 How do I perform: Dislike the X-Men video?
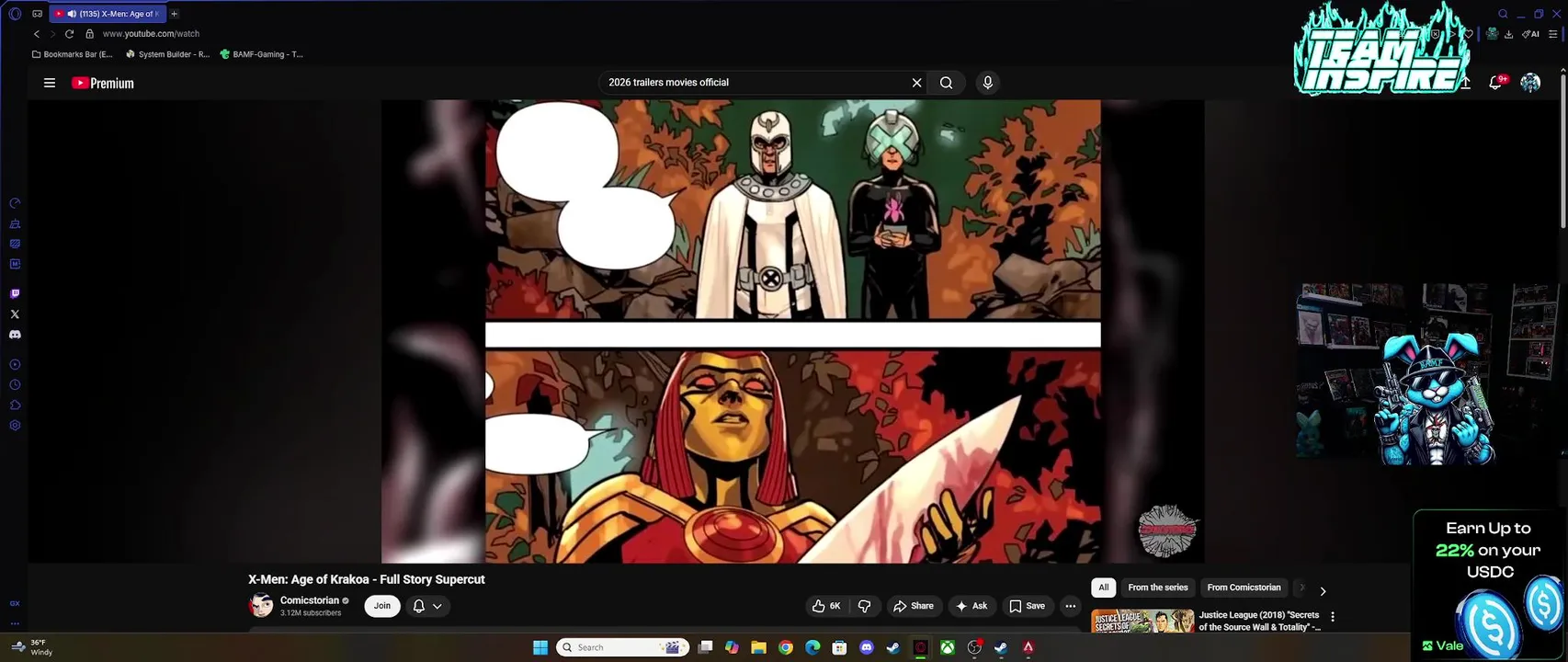pos(864,606)
